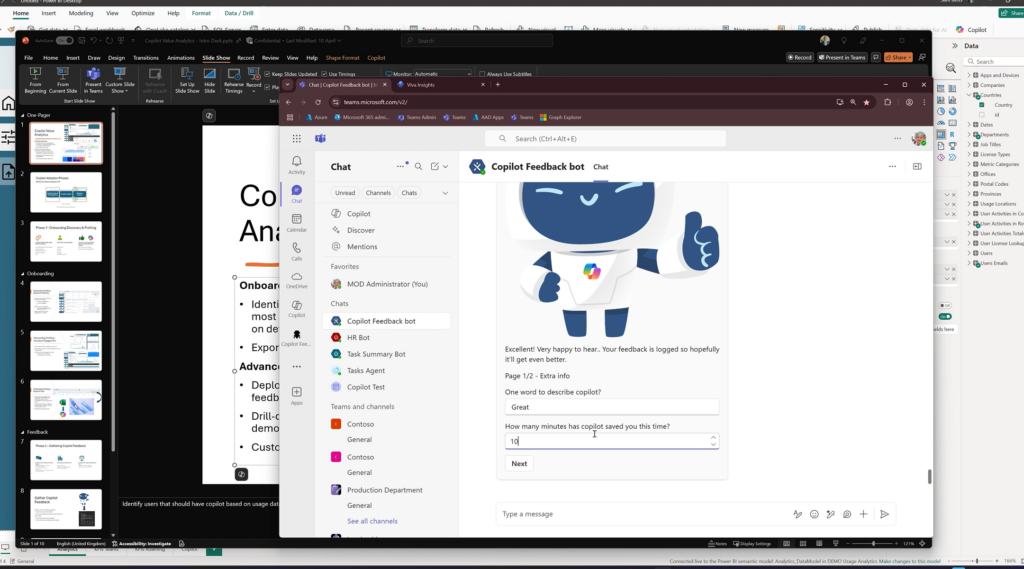This screenshot has height=569, width=1024.
Task: Open Calls in the Teams sidebar
Action: 296,251
